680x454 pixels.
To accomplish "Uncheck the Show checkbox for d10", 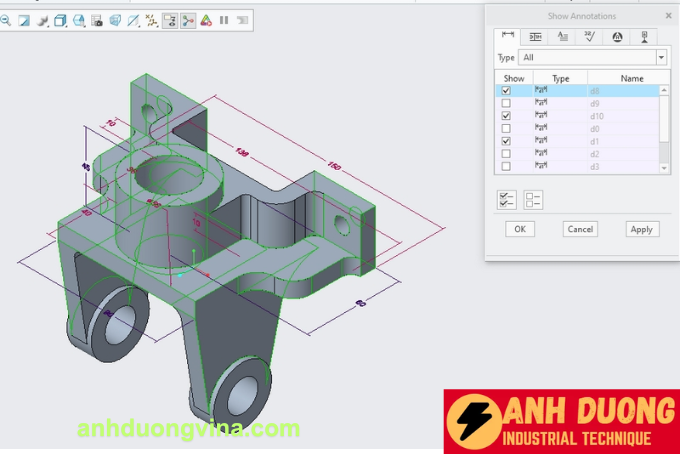I will (x=506, y=116).
